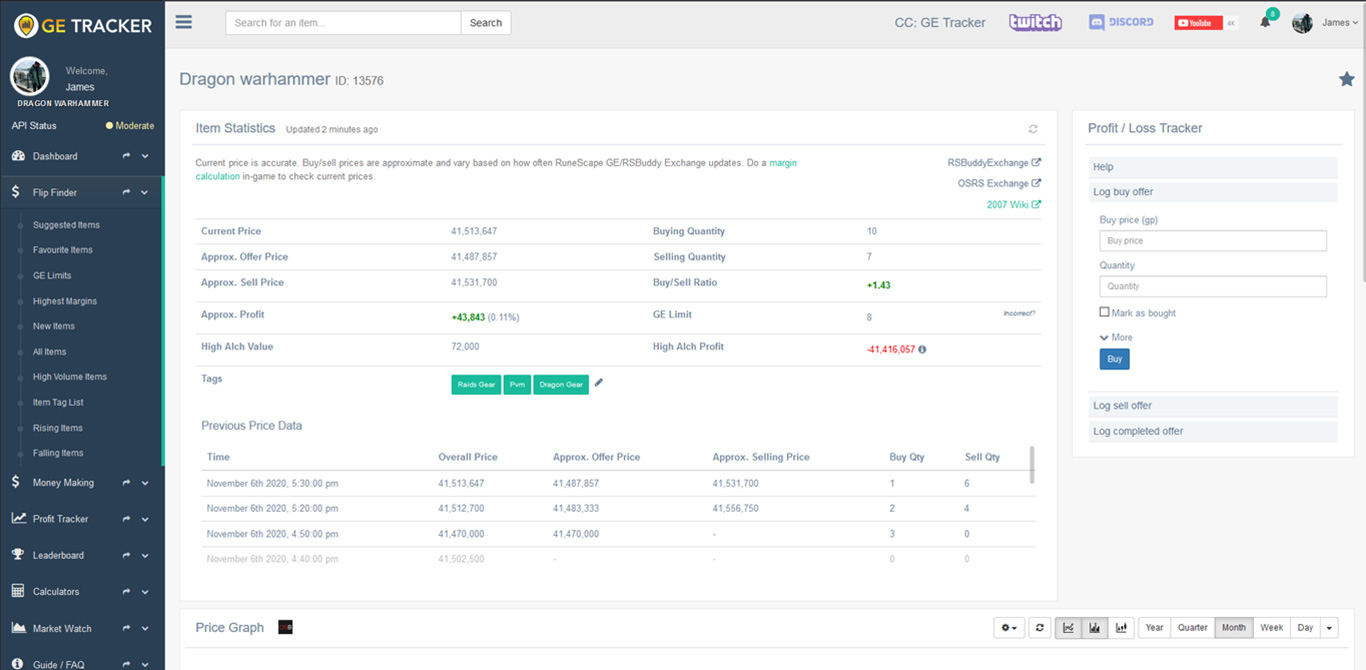Open Highest Margins in the sidebar

point(64,301)
